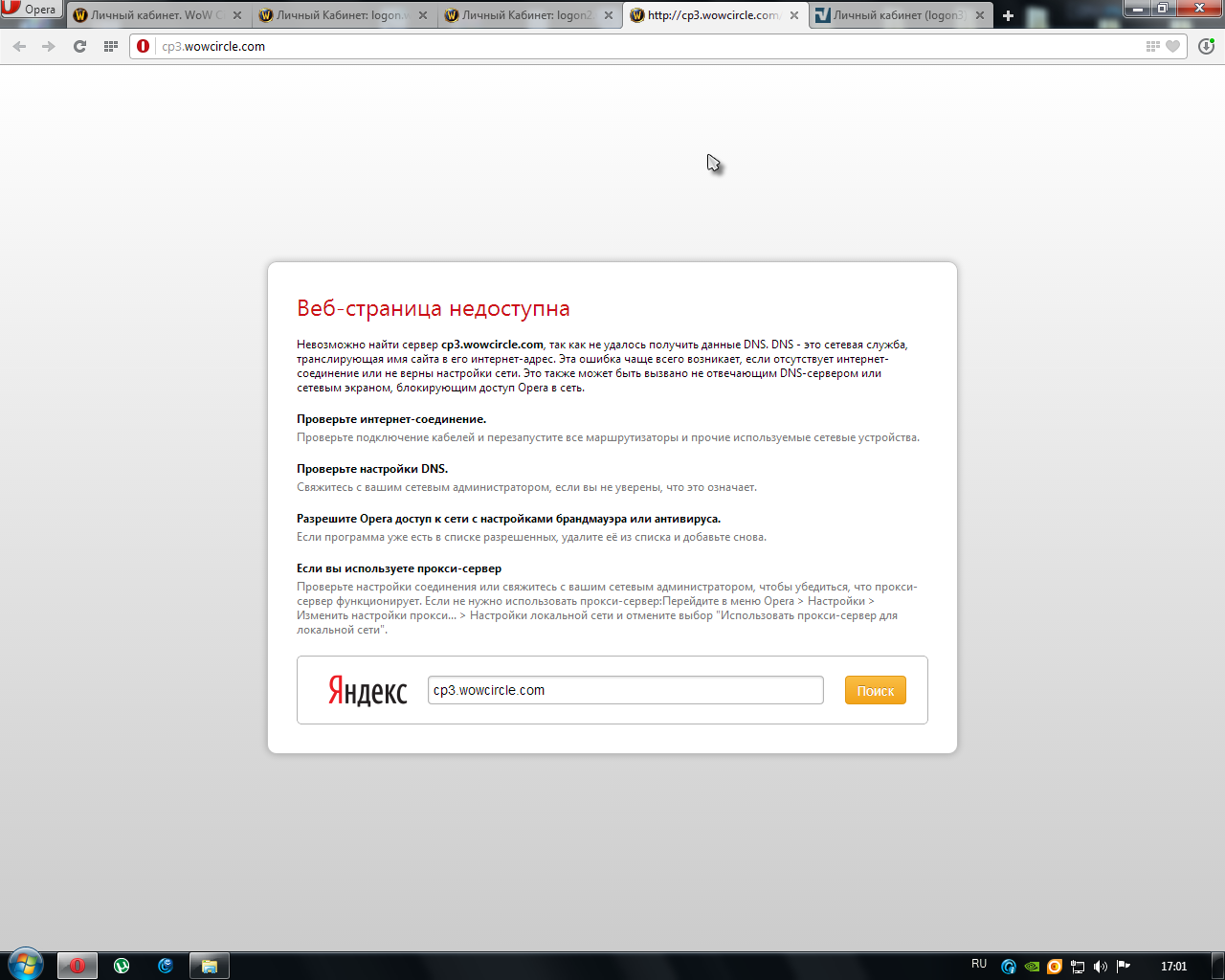Click the 'Если вы используете прокси-сервер' heading

[399, 568]
